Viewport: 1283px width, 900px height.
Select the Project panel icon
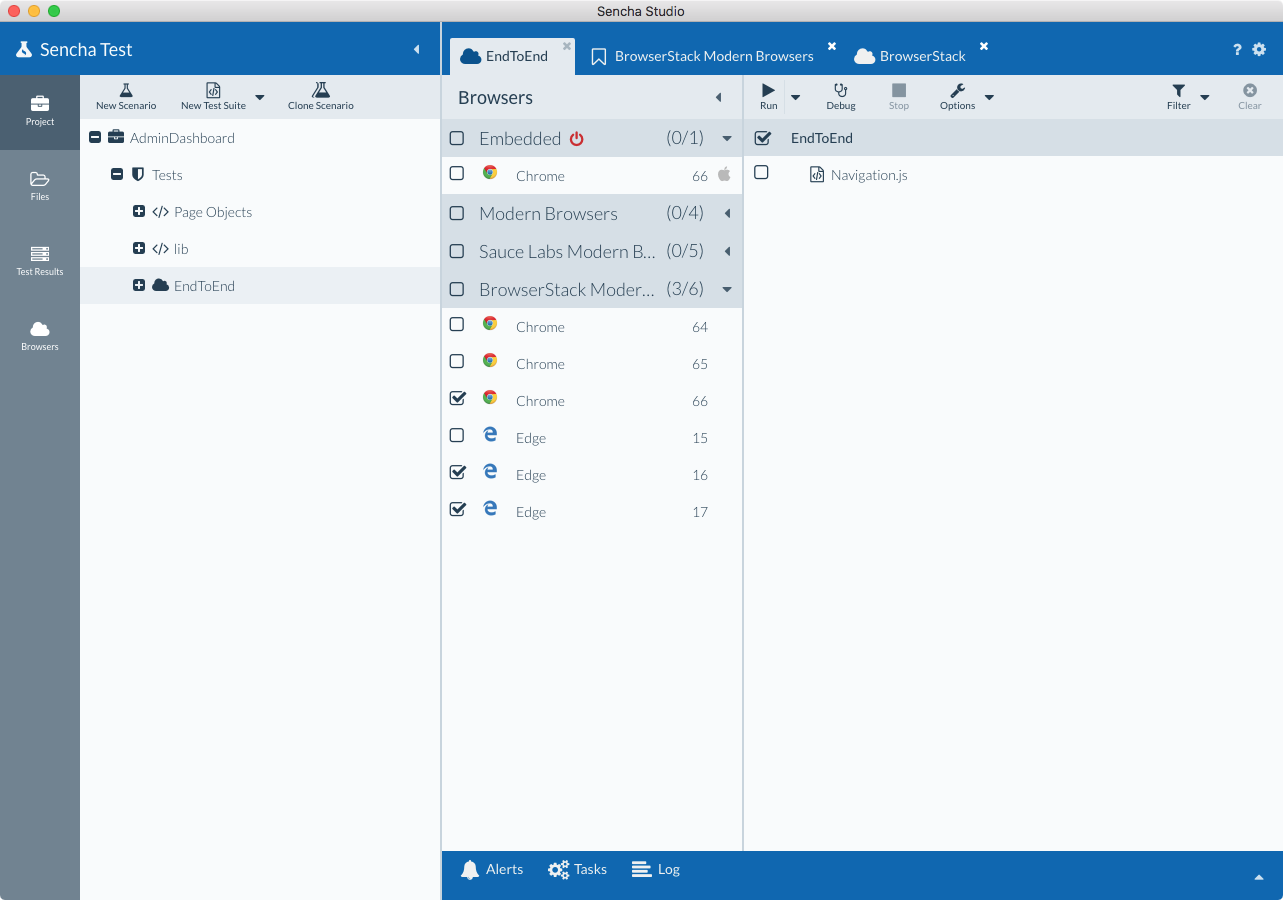pos(39,109)
